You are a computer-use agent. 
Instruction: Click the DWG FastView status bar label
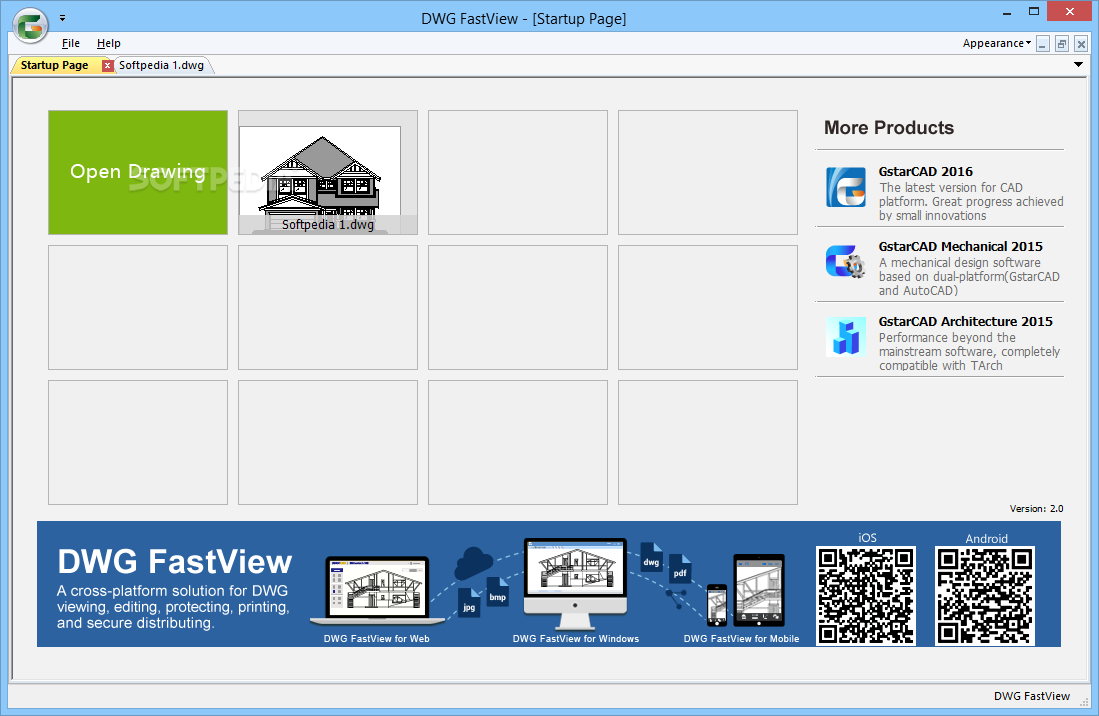tap(1032, 696)
